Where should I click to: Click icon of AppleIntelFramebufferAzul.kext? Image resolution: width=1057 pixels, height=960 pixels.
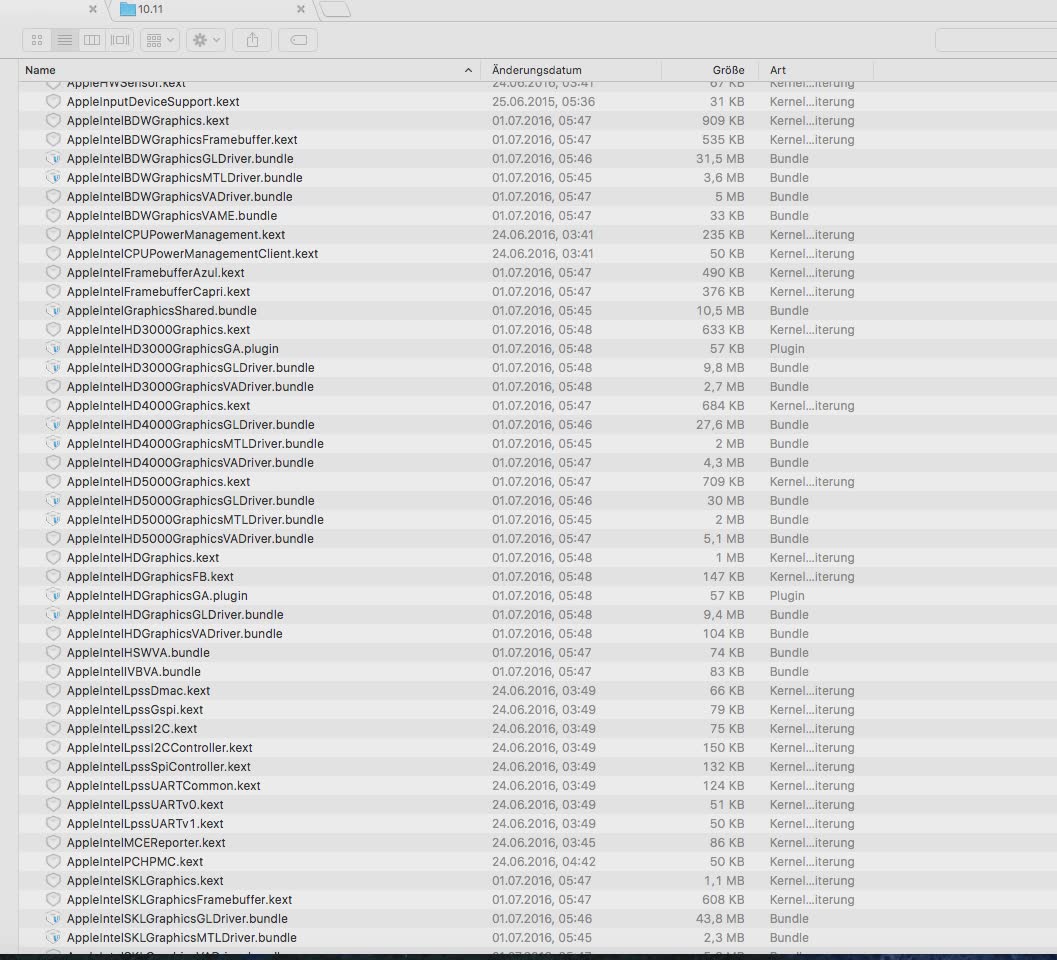(x=53, y=272)
